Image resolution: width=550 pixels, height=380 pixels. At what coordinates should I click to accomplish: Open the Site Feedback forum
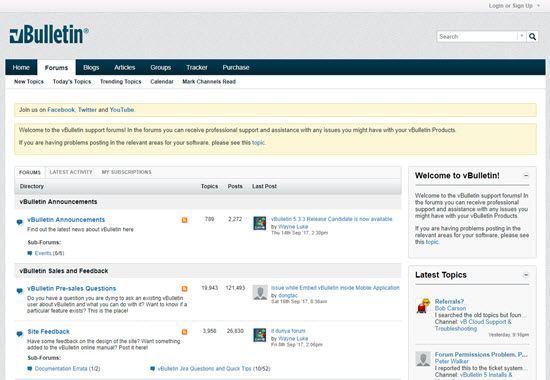pyautogui.click(x=48, y=332)
